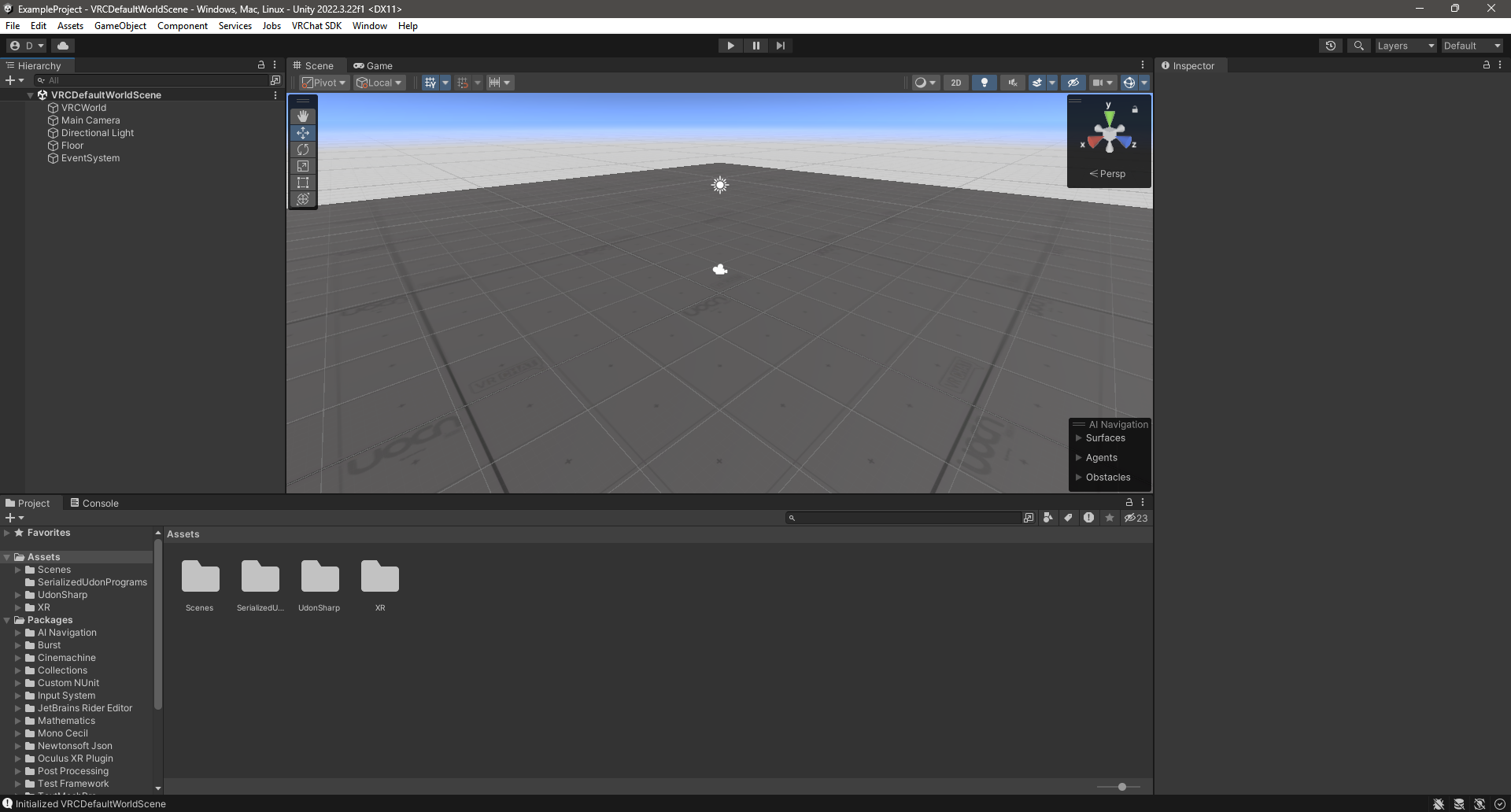Screen dimensions: 1511x812
Task: Expand Agents in AI Navigation overlay
Action: click(1079, 458)
